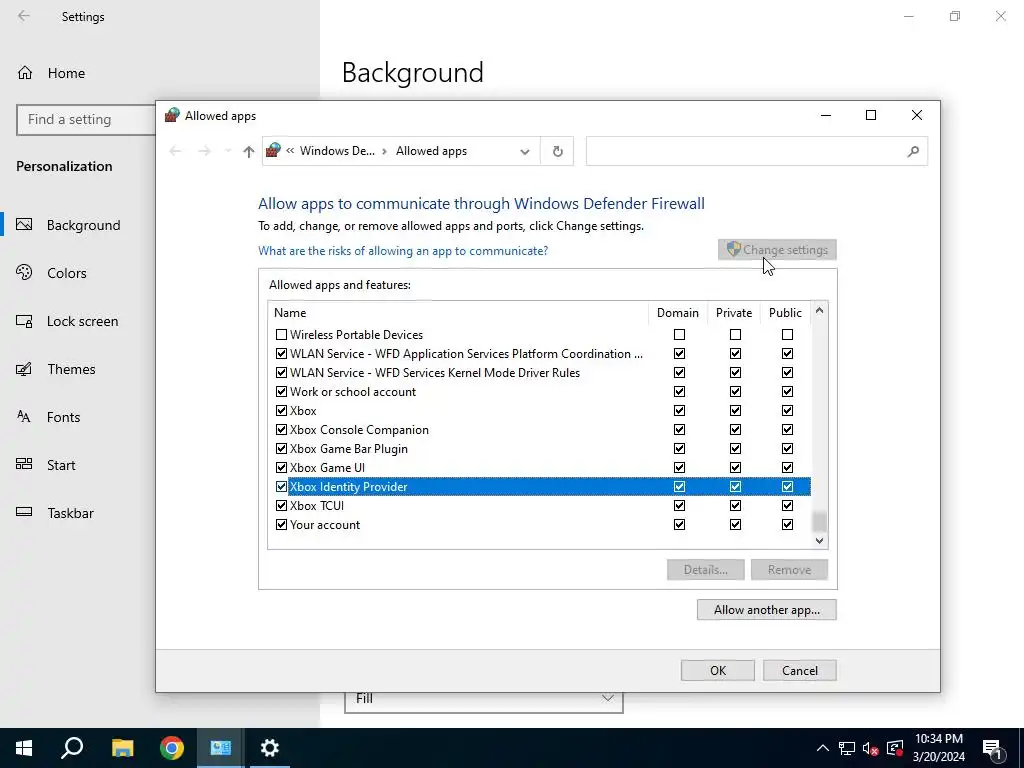Open File Explorer from taskbar
1024x768 pixels.
coord(122,748)
